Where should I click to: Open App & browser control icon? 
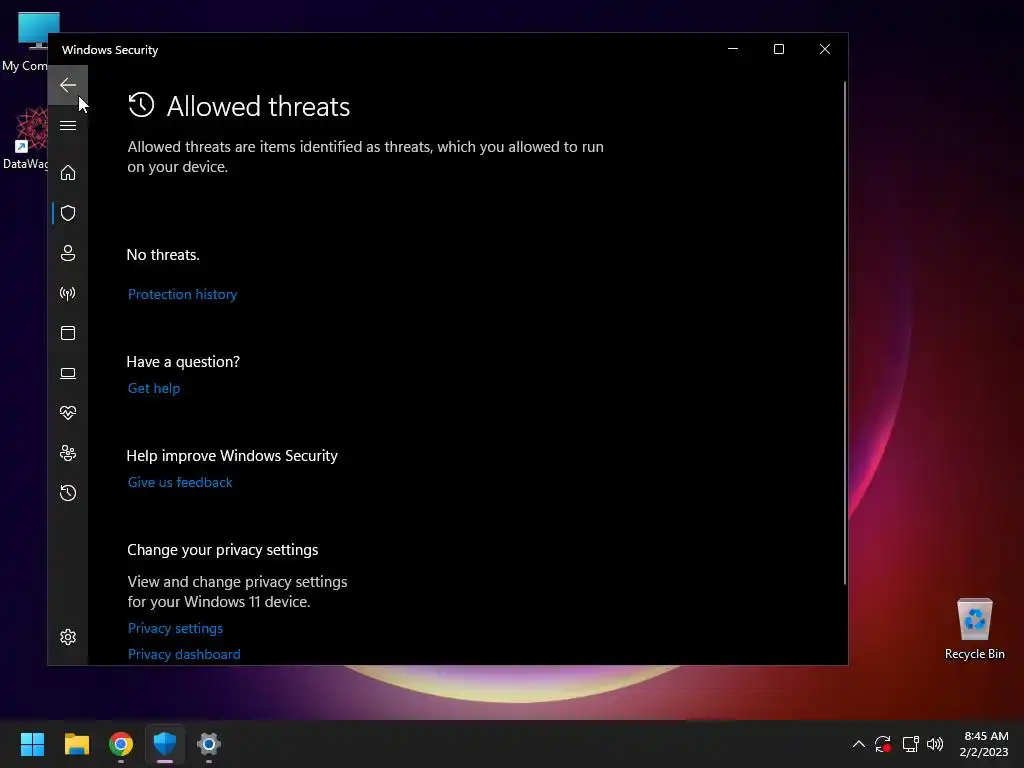[x=68, y=333]
